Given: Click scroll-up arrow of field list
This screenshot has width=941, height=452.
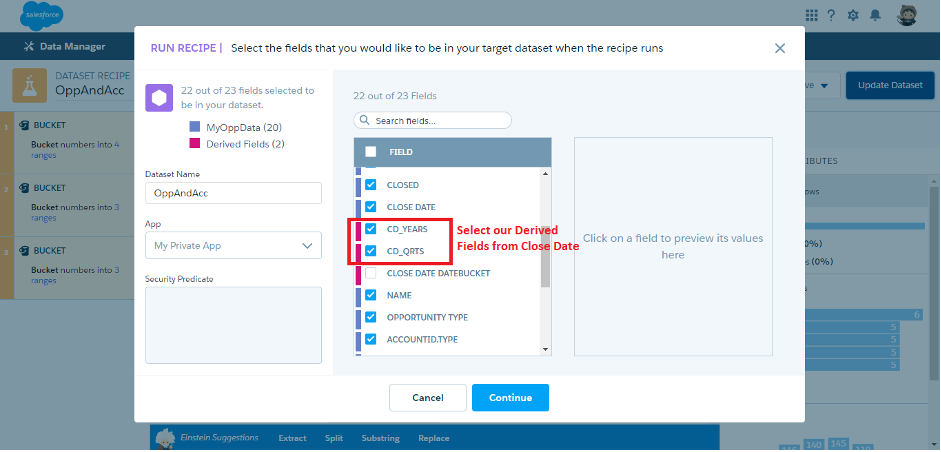Looking at the screenshot, I should pyautogui.click(x=545, y=173).
